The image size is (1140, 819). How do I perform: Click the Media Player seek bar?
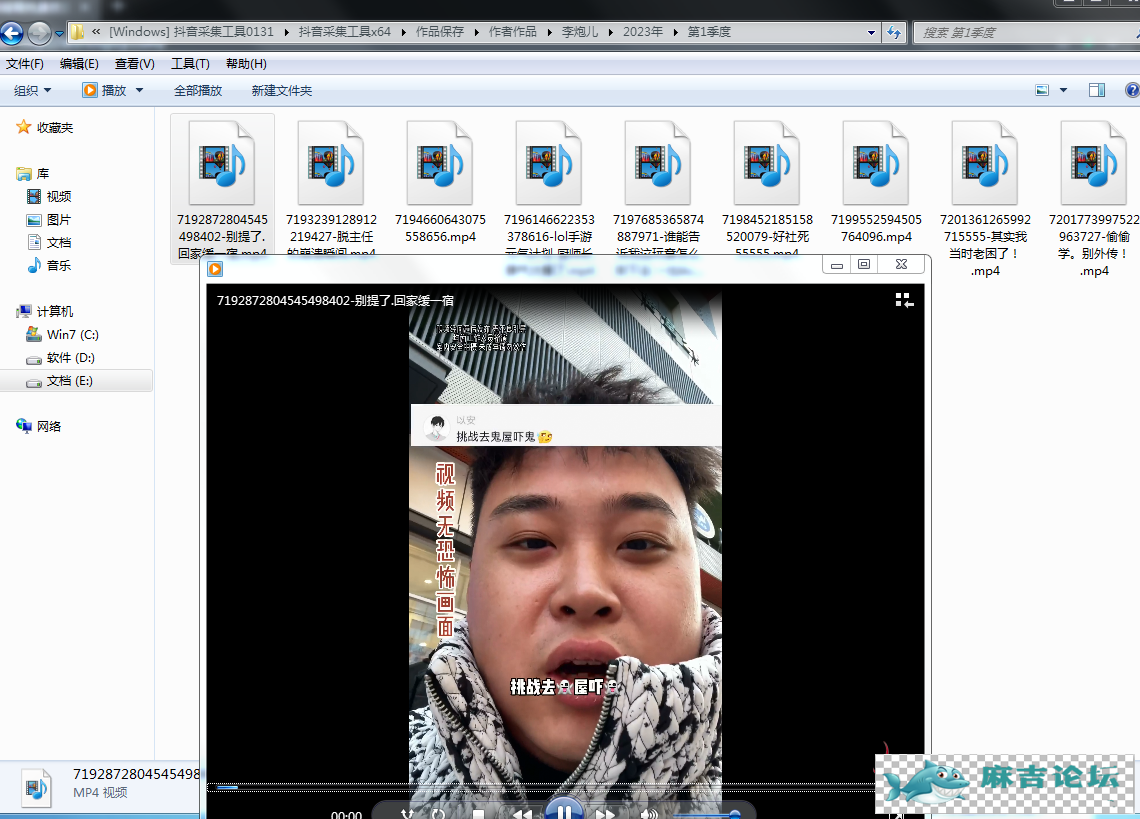[540, 787]
